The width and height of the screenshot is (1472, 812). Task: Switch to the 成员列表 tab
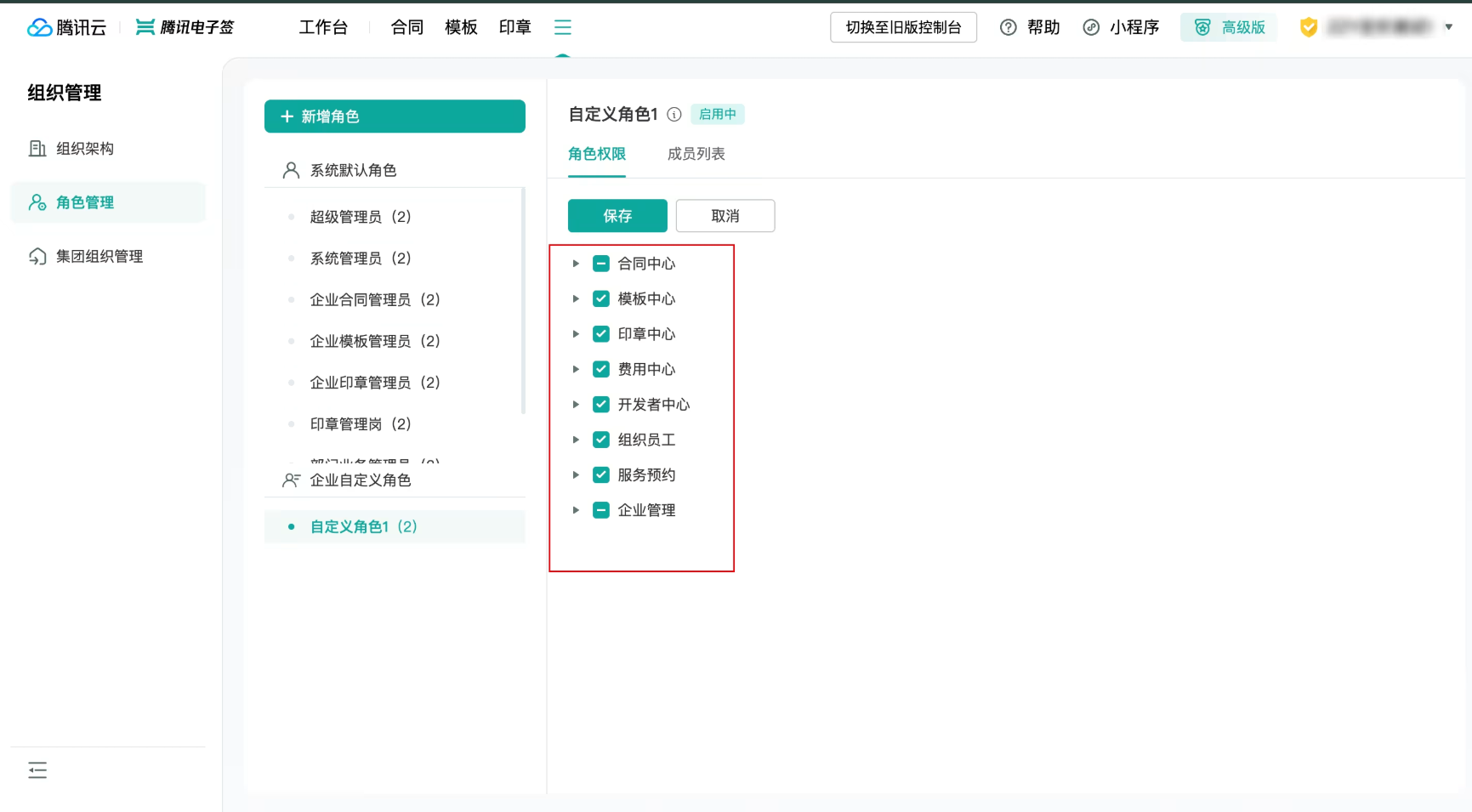pos(696,154)
